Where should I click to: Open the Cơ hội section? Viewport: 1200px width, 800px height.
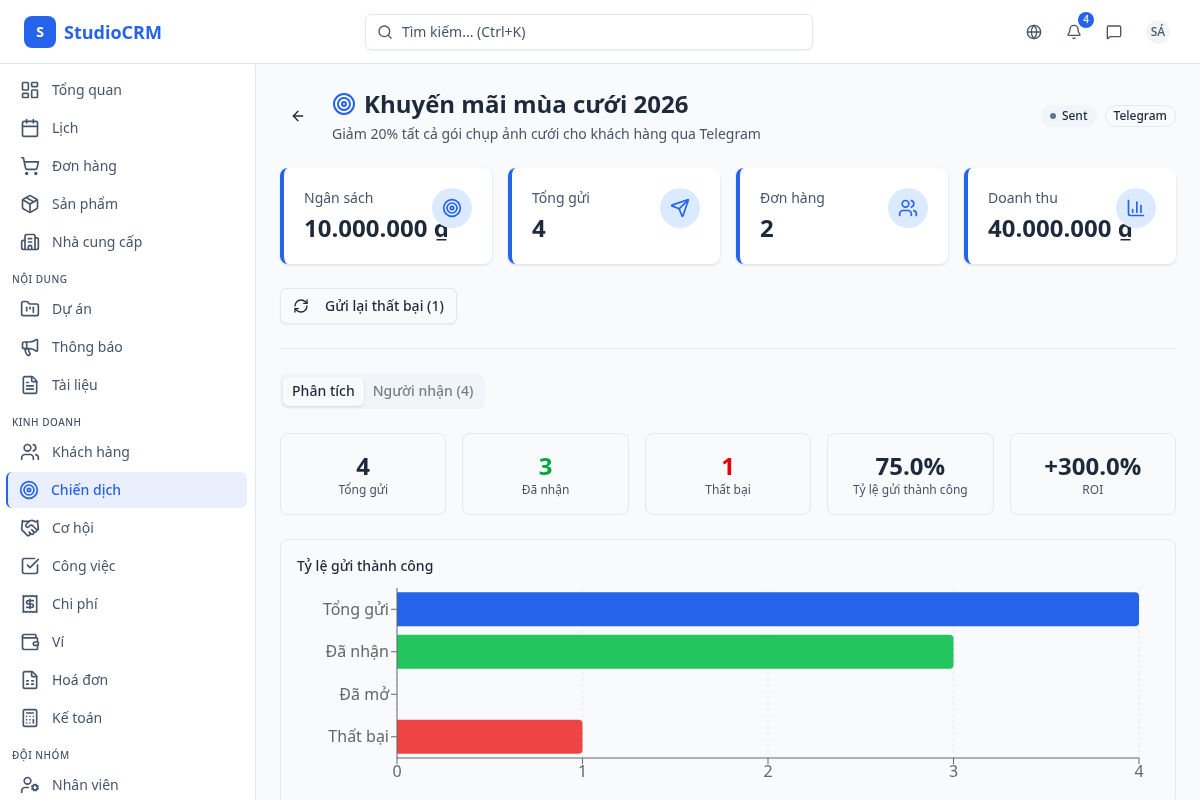[74, 527]
